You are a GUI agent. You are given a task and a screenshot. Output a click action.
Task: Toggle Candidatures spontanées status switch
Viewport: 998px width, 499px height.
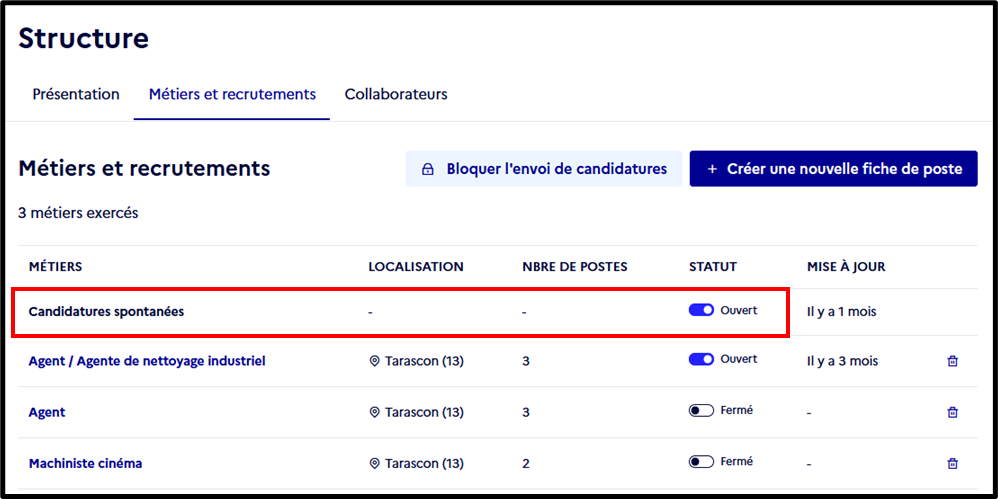click(701, 310)
